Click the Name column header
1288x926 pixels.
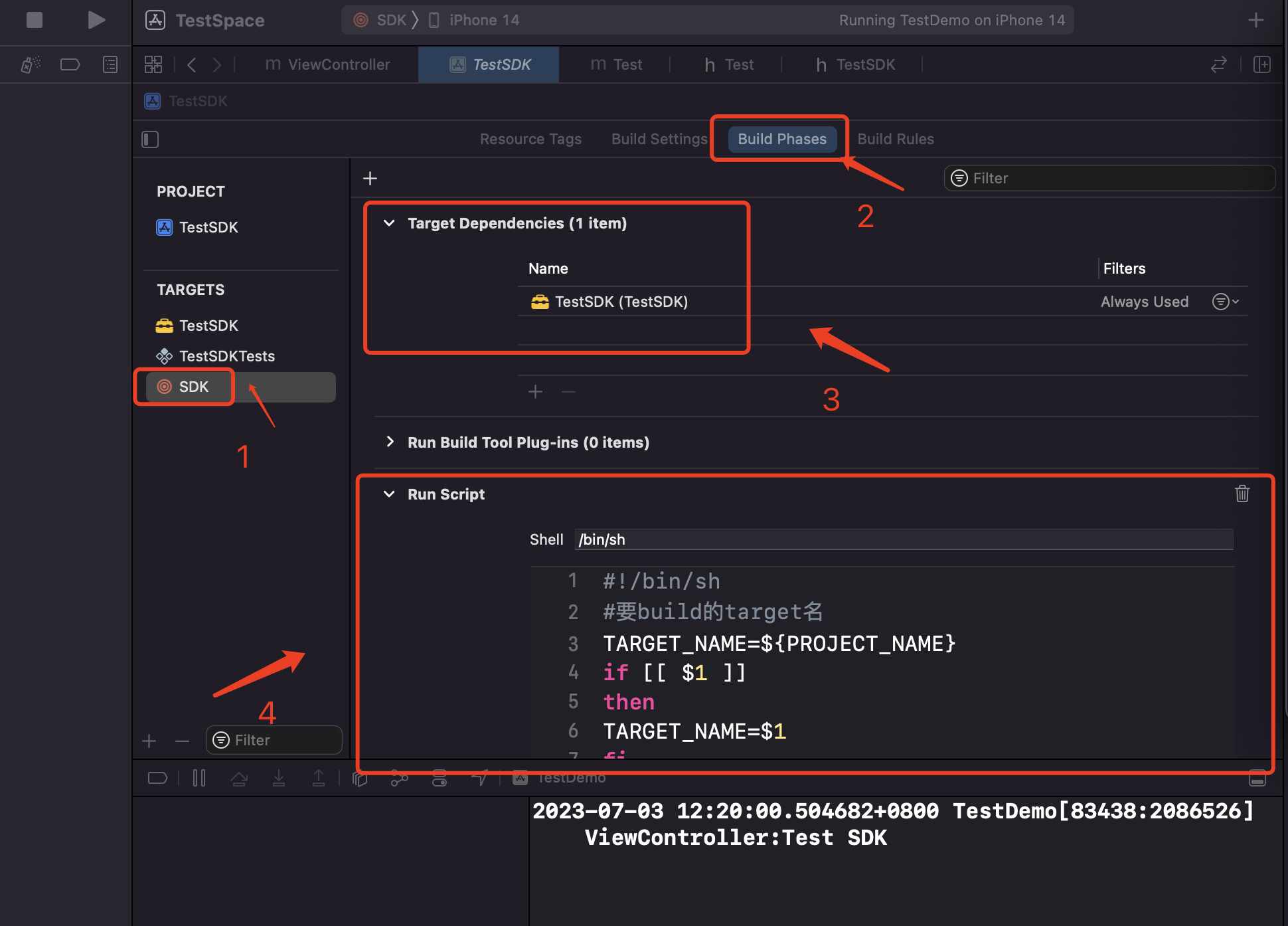coord(548,268)
